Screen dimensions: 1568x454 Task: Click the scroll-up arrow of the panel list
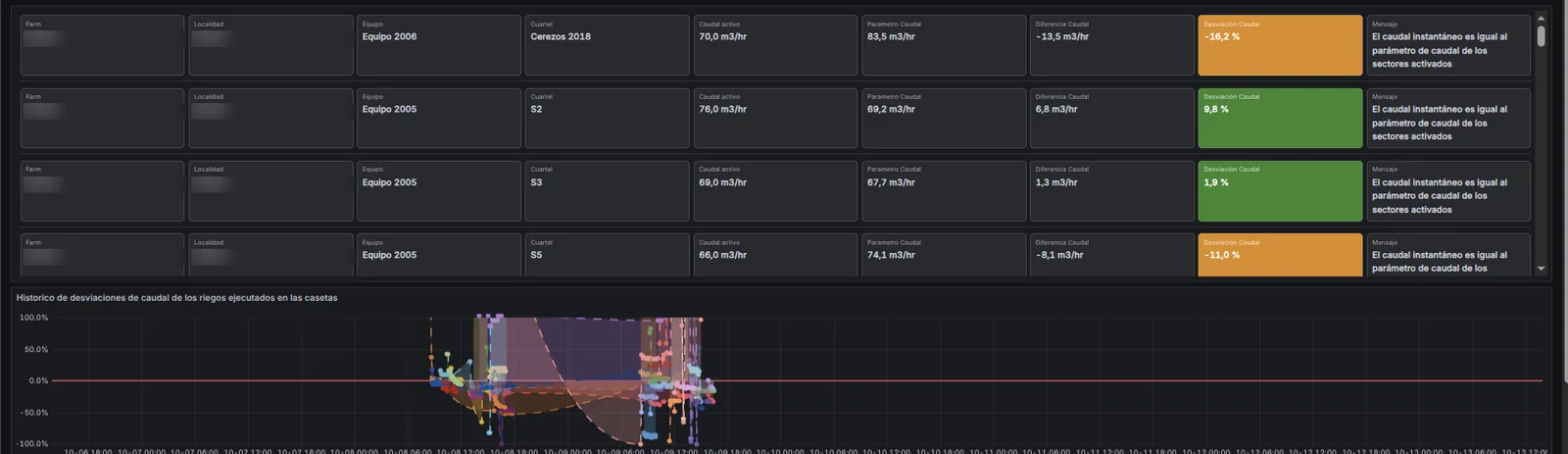[x=1541, y=18]
